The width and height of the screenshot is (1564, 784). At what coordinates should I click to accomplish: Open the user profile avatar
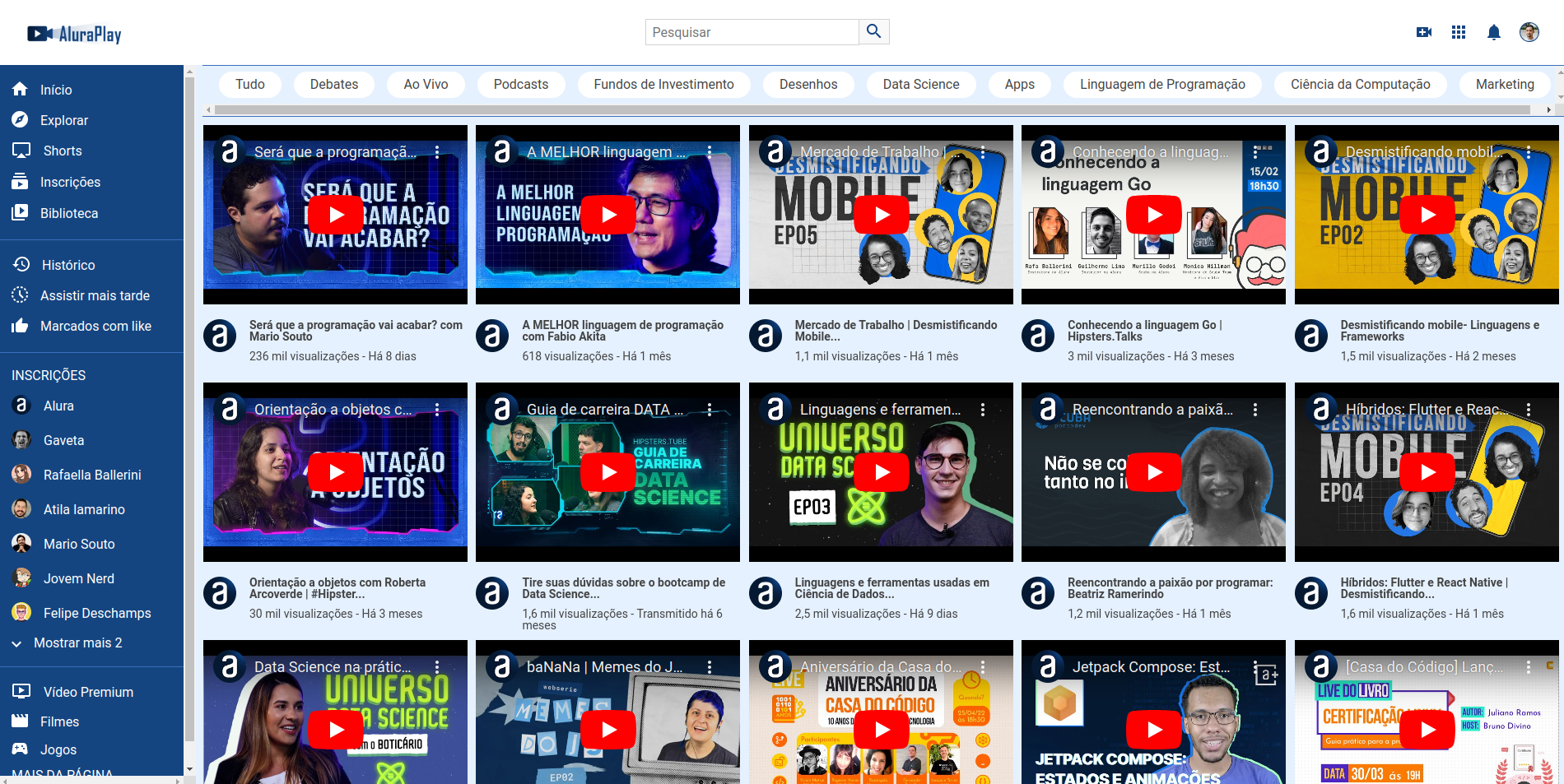point(1529,32)
